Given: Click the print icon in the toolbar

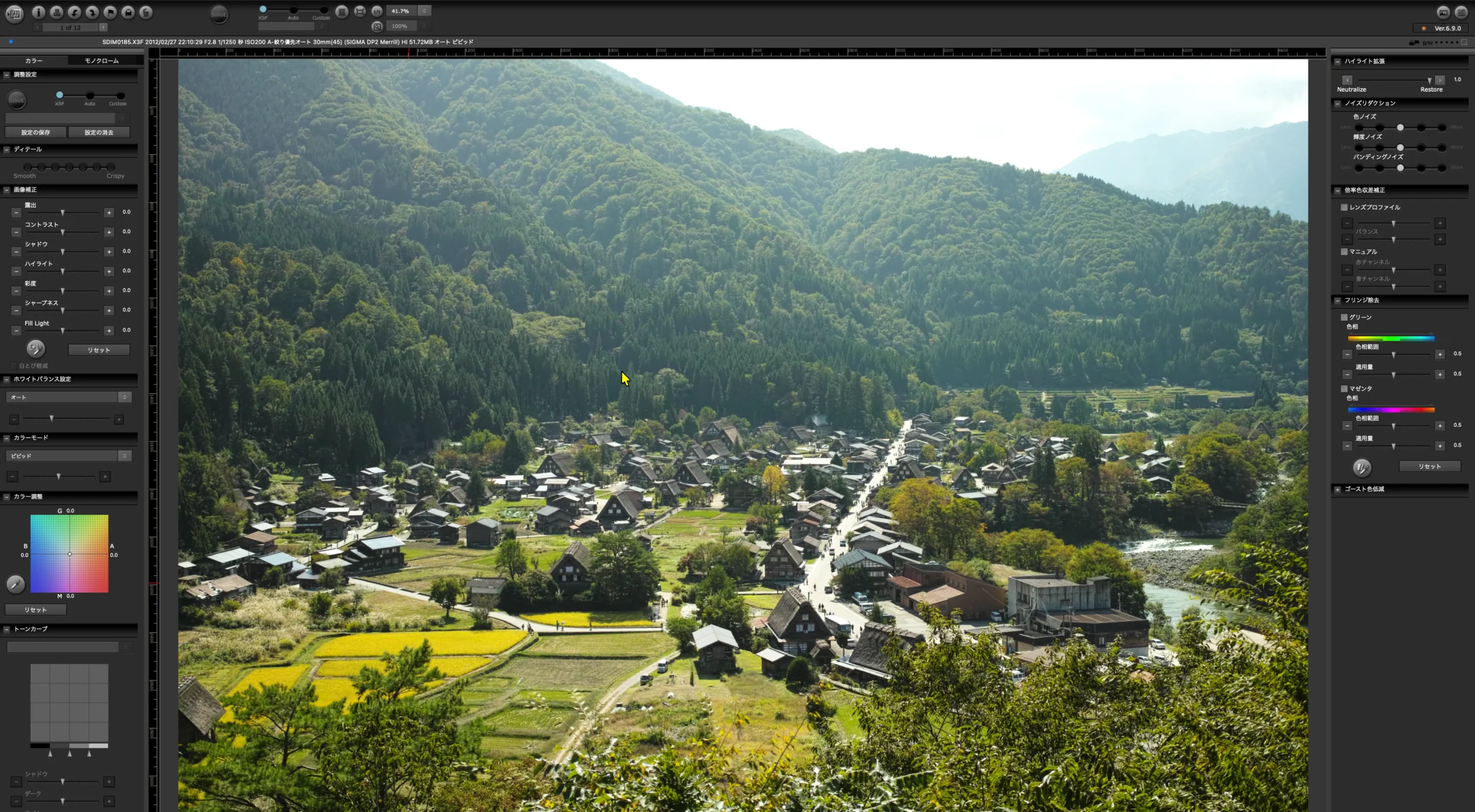Looking at the screenshot, I should tap(56, 13).
